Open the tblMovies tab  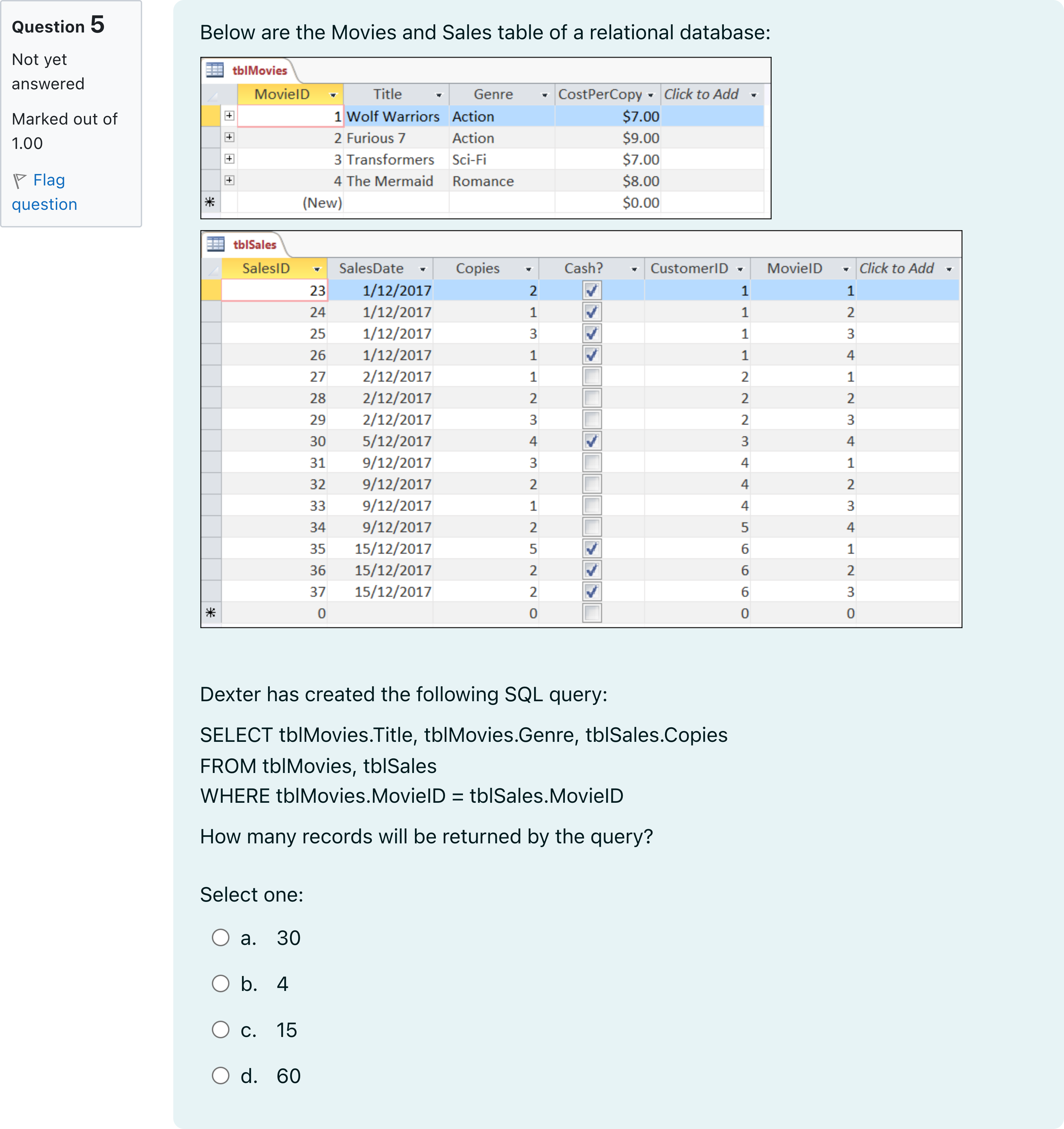[260, 70]
